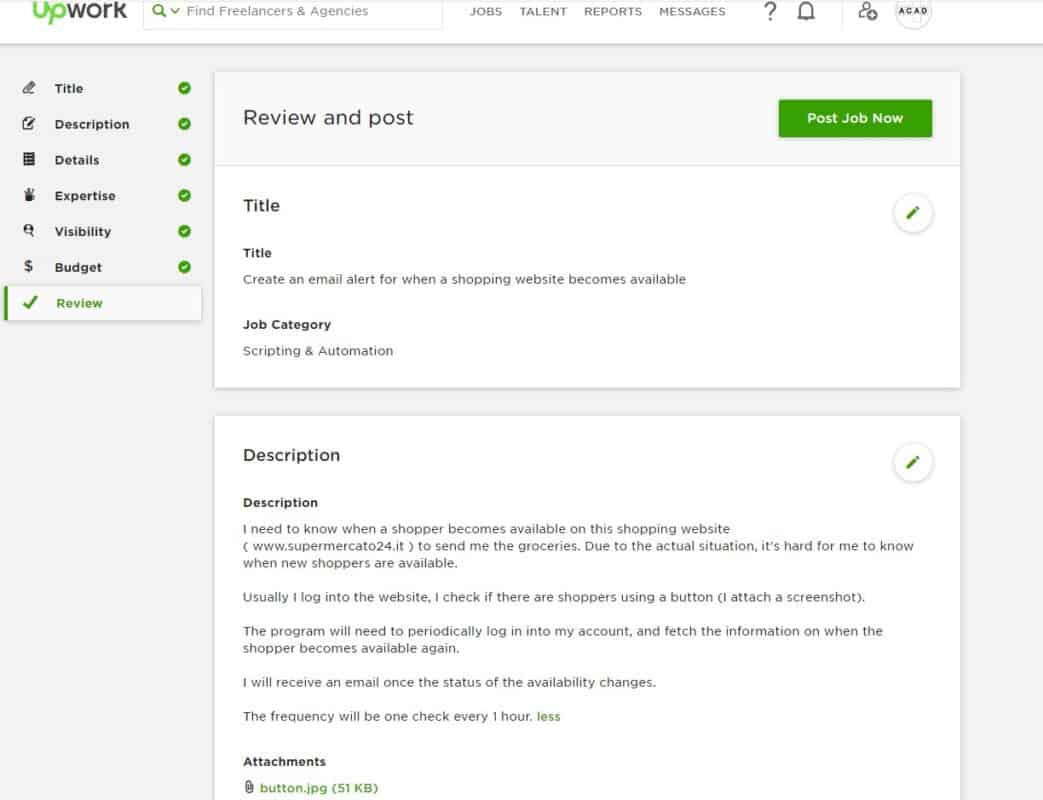Click the invite user icon
1043x800 pixels.
pos(867,12)
